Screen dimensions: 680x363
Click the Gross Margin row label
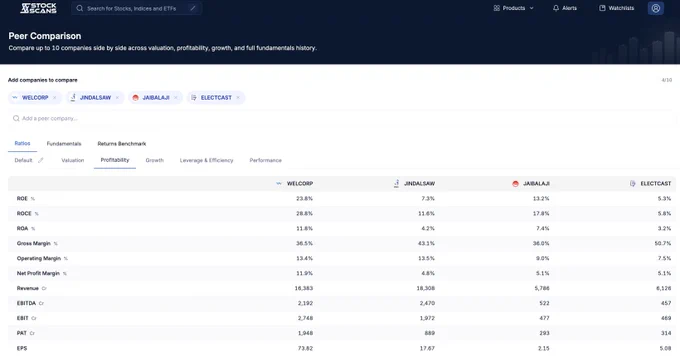(34, 243)
